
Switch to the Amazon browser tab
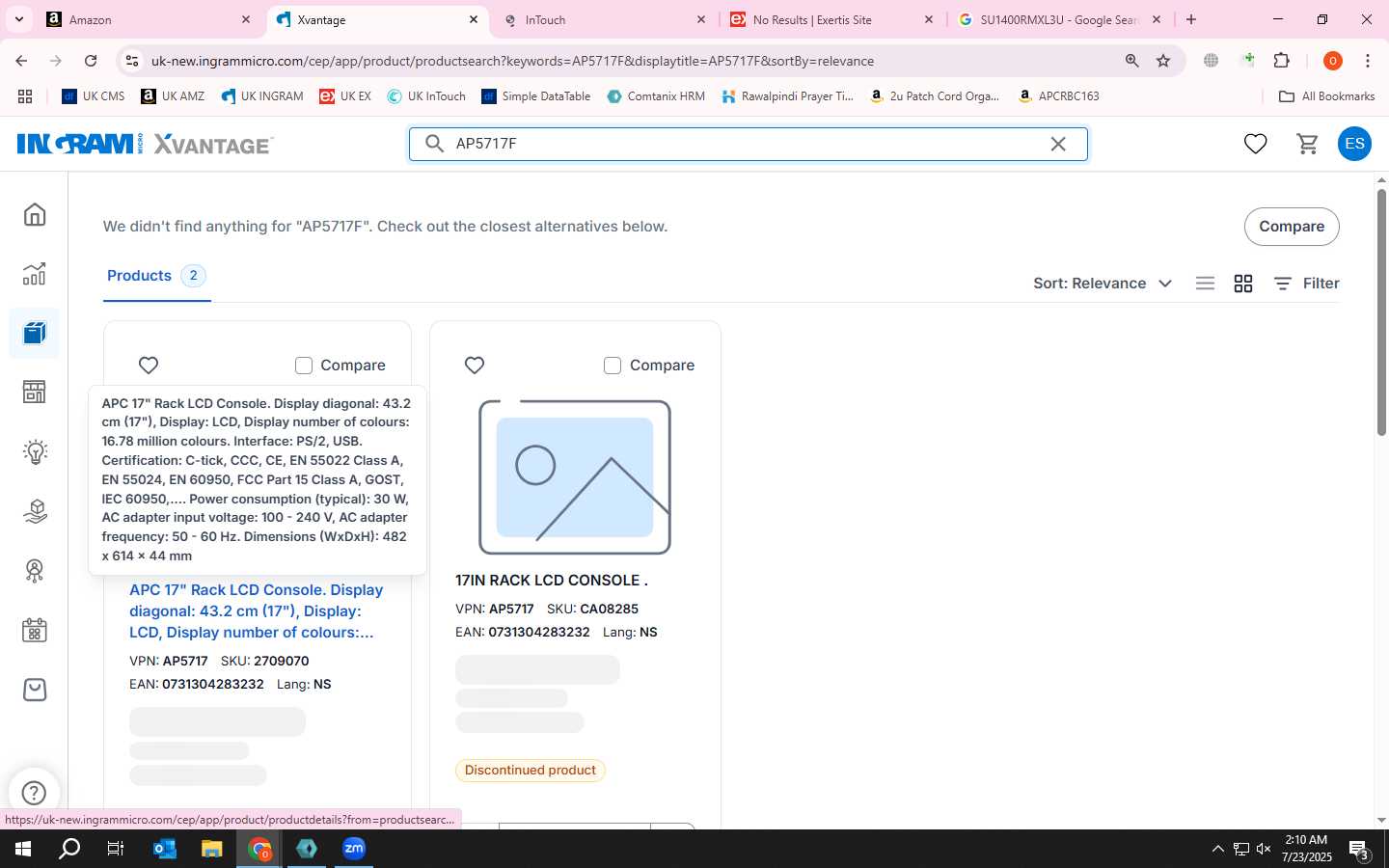pyautogui.click(x=149, y=19)
